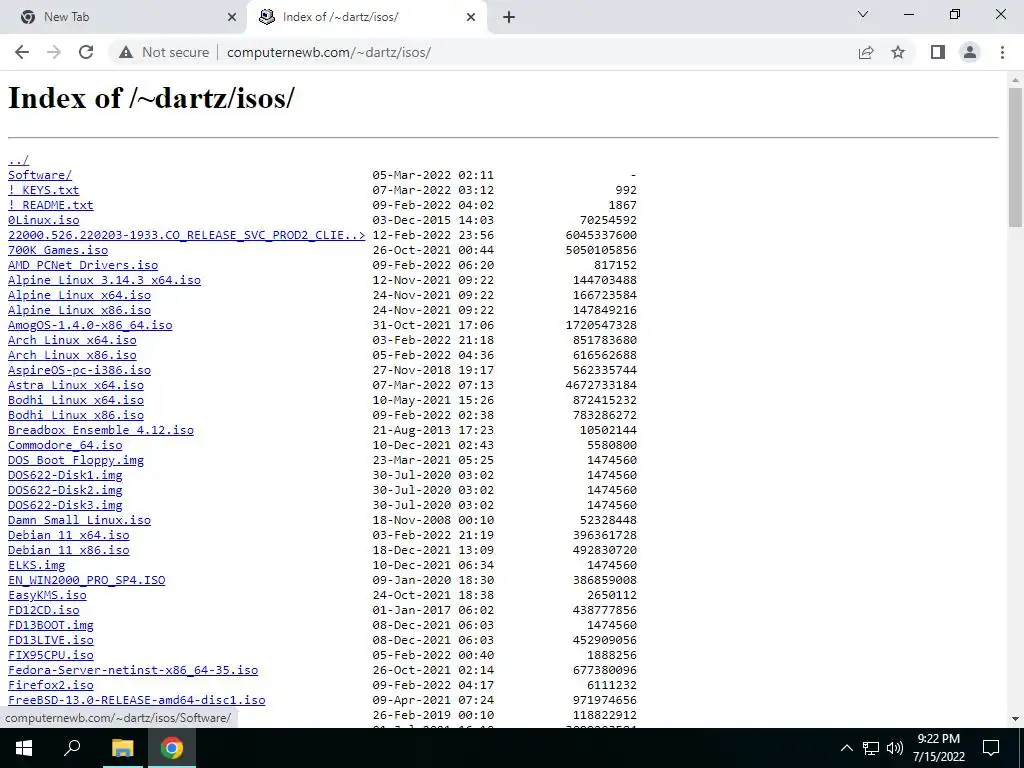Reload the current page

pos(86,52)
